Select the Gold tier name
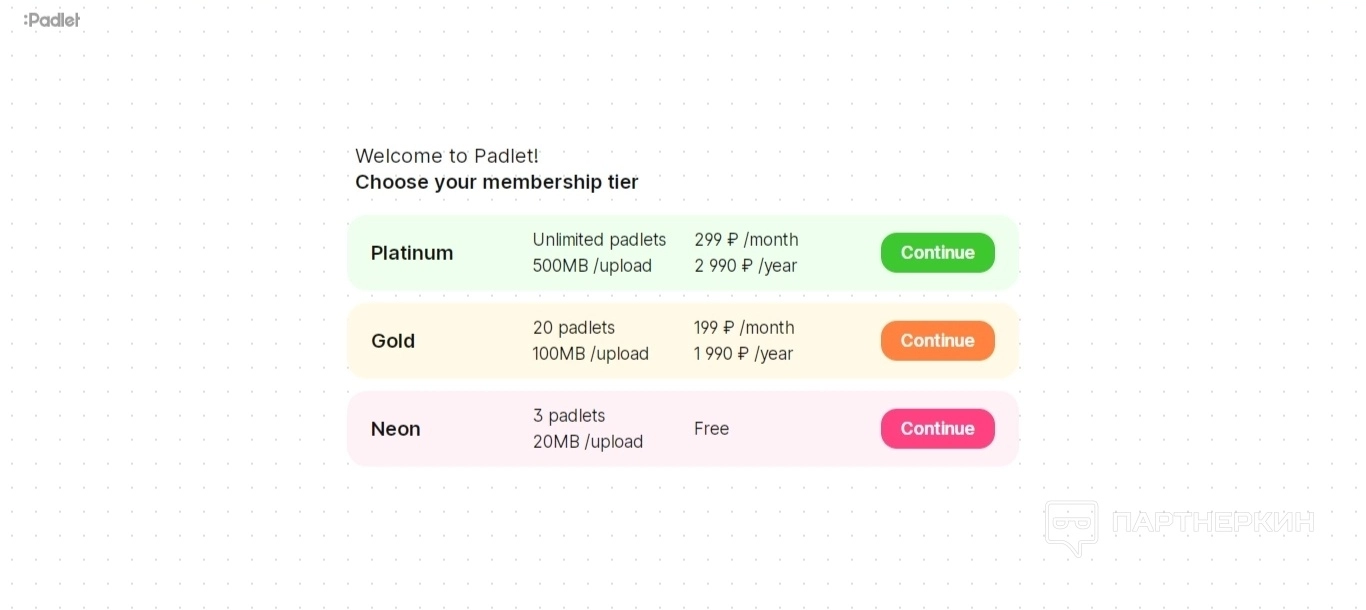1366x610 pixels. 393,341
